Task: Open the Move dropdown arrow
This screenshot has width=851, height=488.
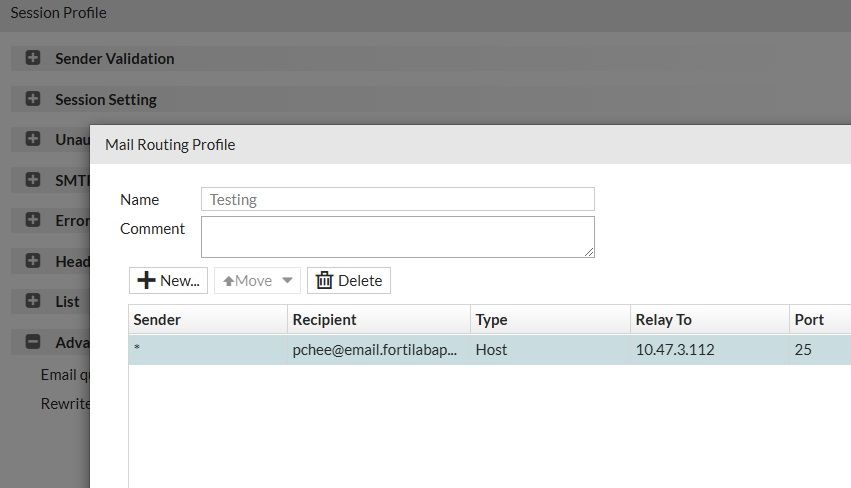Action: 288,281
